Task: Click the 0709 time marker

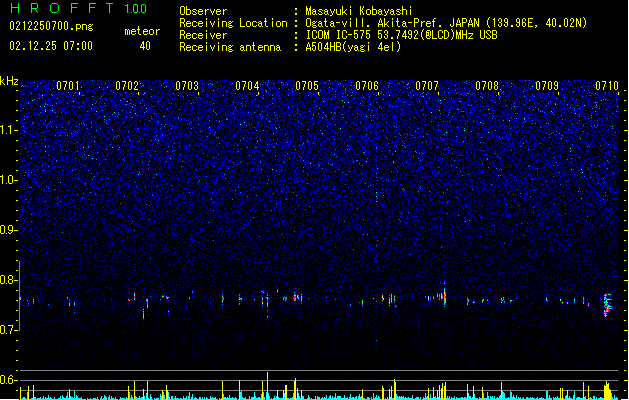Action: pos(547,86)
